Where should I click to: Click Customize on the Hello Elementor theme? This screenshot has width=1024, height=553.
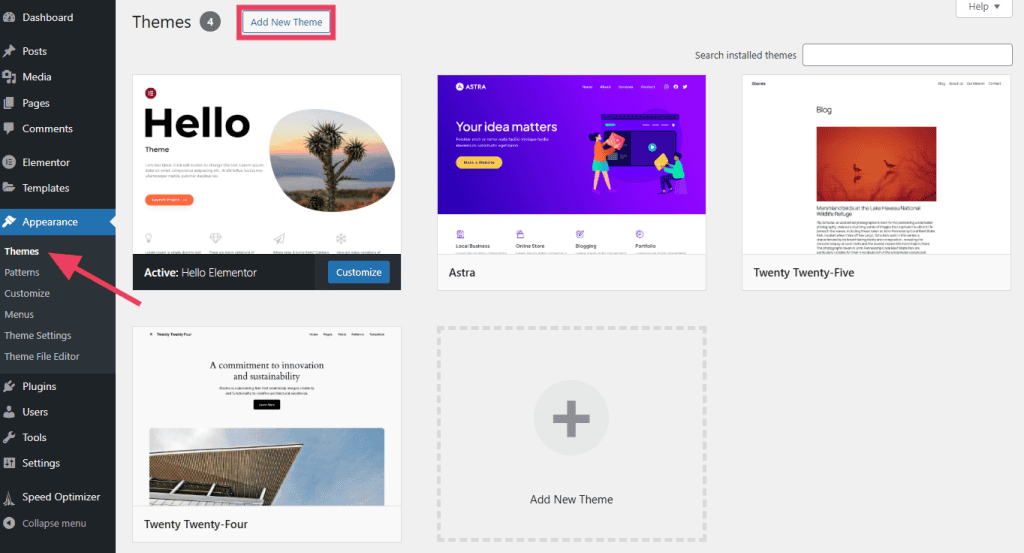tap(359, 272)
